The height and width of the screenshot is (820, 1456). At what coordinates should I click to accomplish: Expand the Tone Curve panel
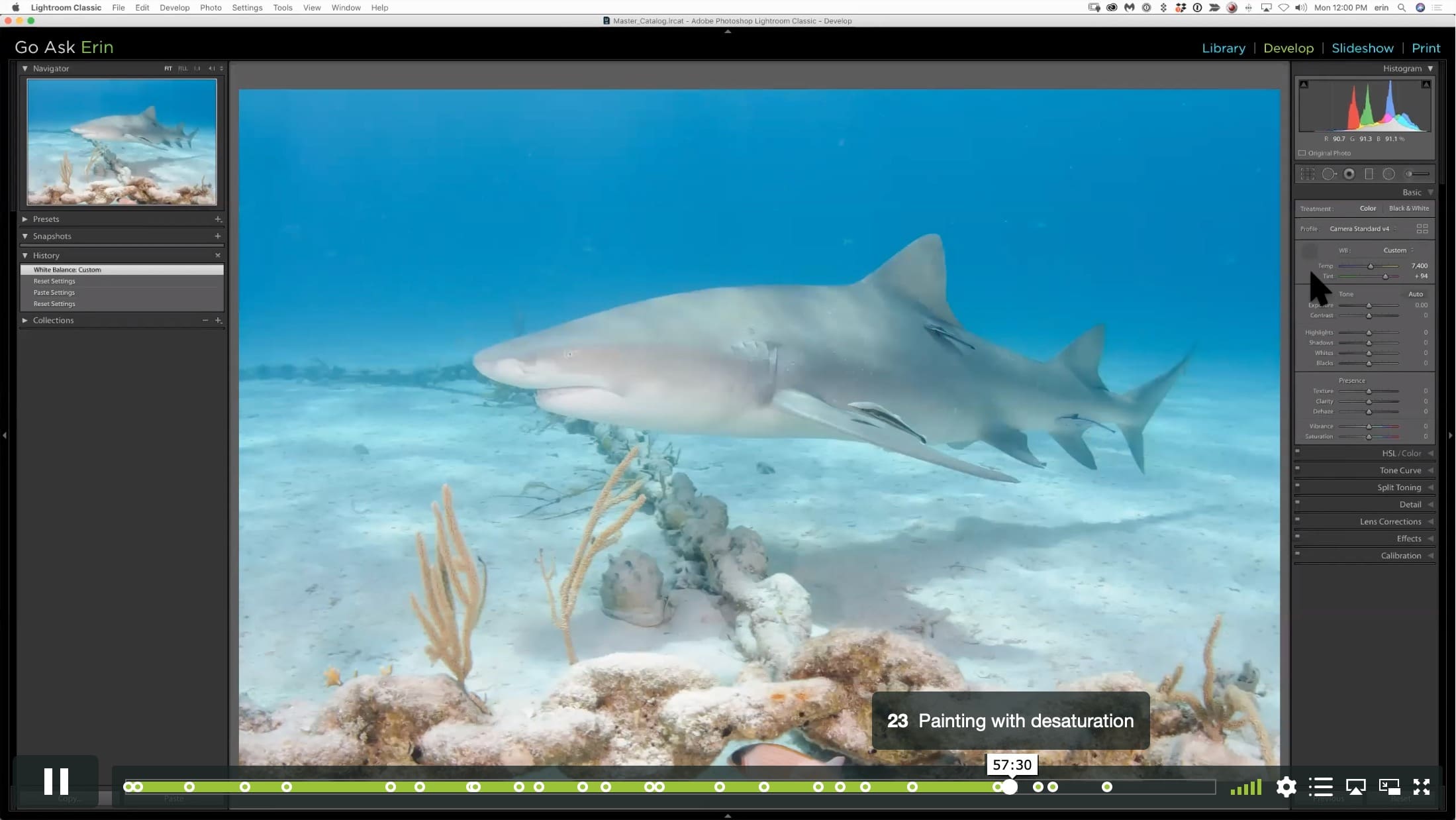(1431, 471)
